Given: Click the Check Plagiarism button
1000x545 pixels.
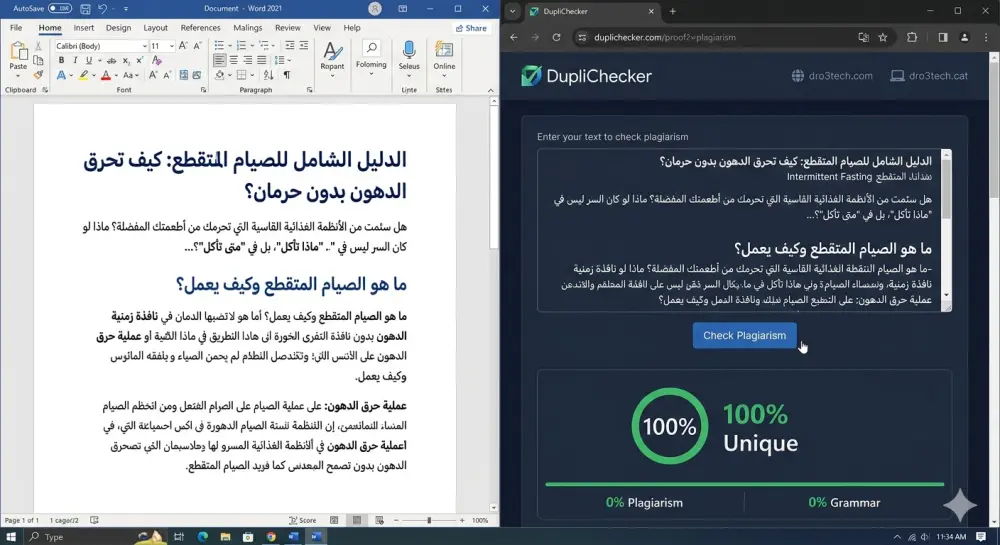Looking at the screenshot, I should coord(744,335).
